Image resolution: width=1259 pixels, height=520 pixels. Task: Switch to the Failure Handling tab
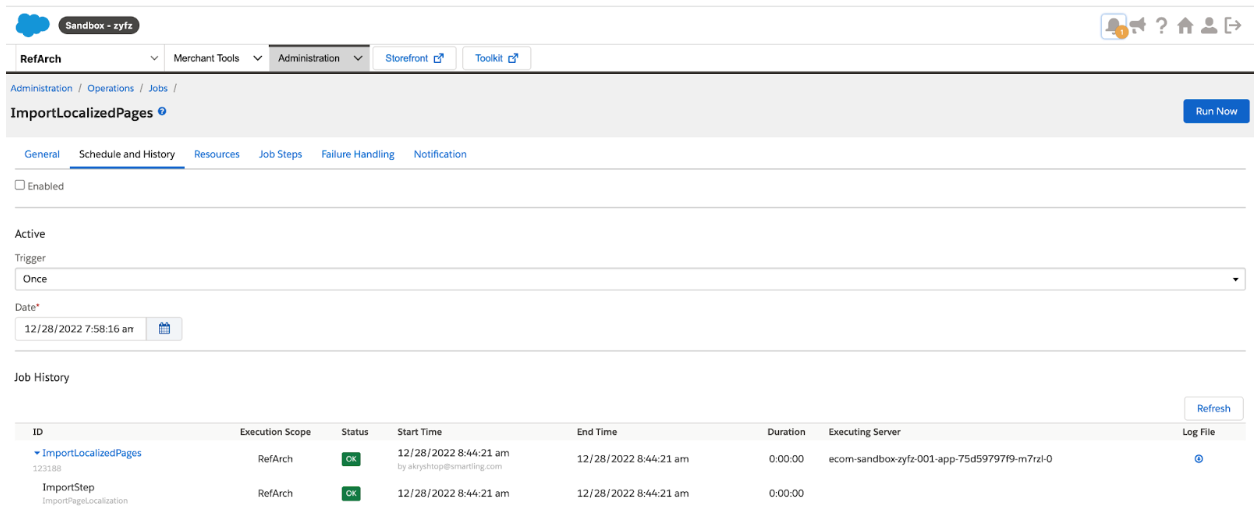click(x=357, y=154)
